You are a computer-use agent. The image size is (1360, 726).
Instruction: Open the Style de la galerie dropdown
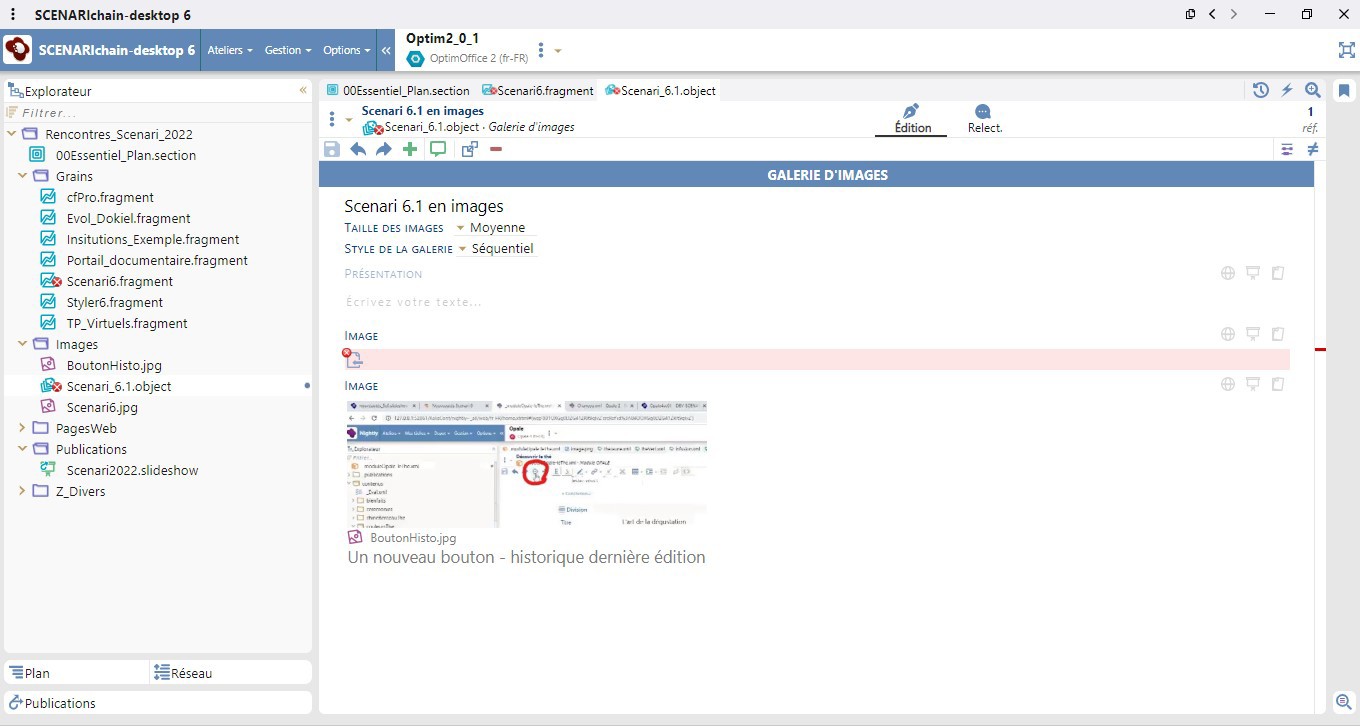[x=463, y=249]
